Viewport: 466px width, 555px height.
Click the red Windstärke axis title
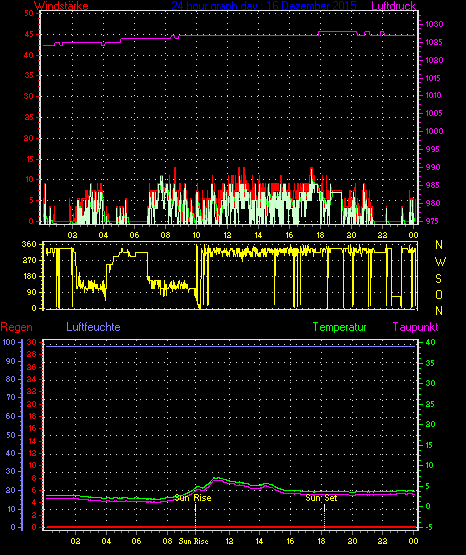(61, 6)
